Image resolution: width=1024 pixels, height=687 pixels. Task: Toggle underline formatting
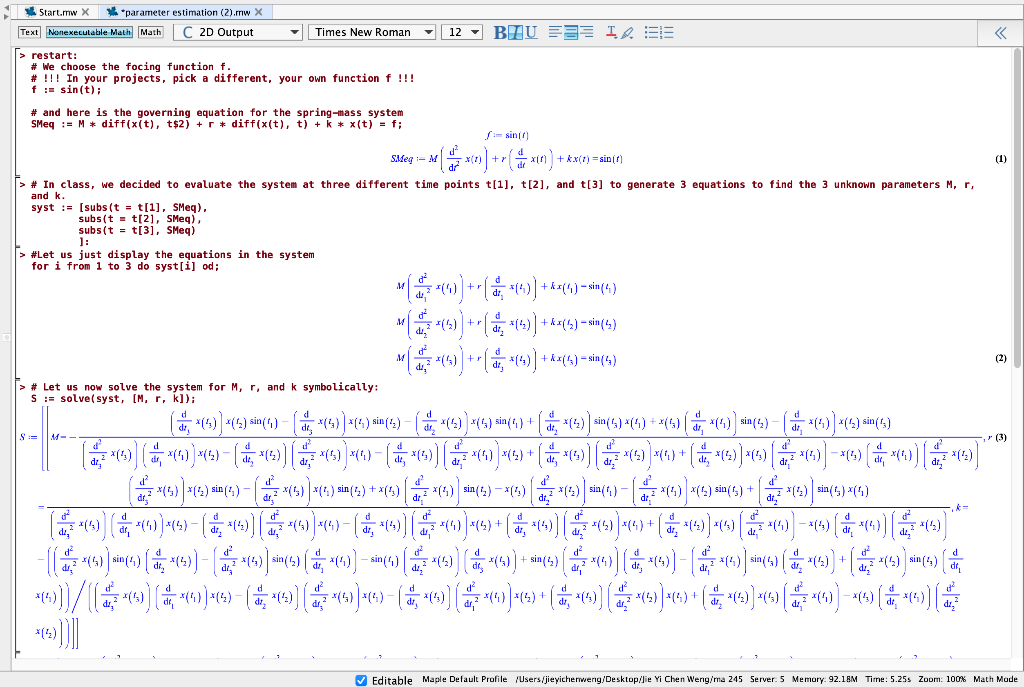(x=531, y=32)
